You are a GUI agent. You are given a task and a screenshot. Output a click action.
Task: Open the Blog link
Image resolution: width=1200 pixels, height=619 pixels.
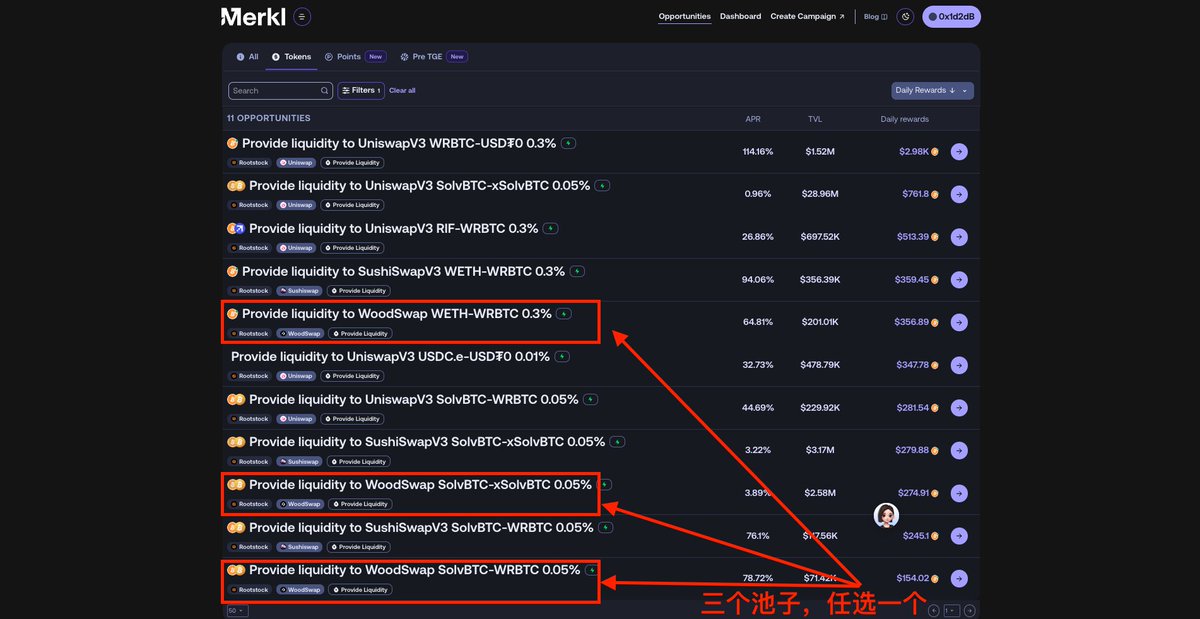[x=875, y=16]
